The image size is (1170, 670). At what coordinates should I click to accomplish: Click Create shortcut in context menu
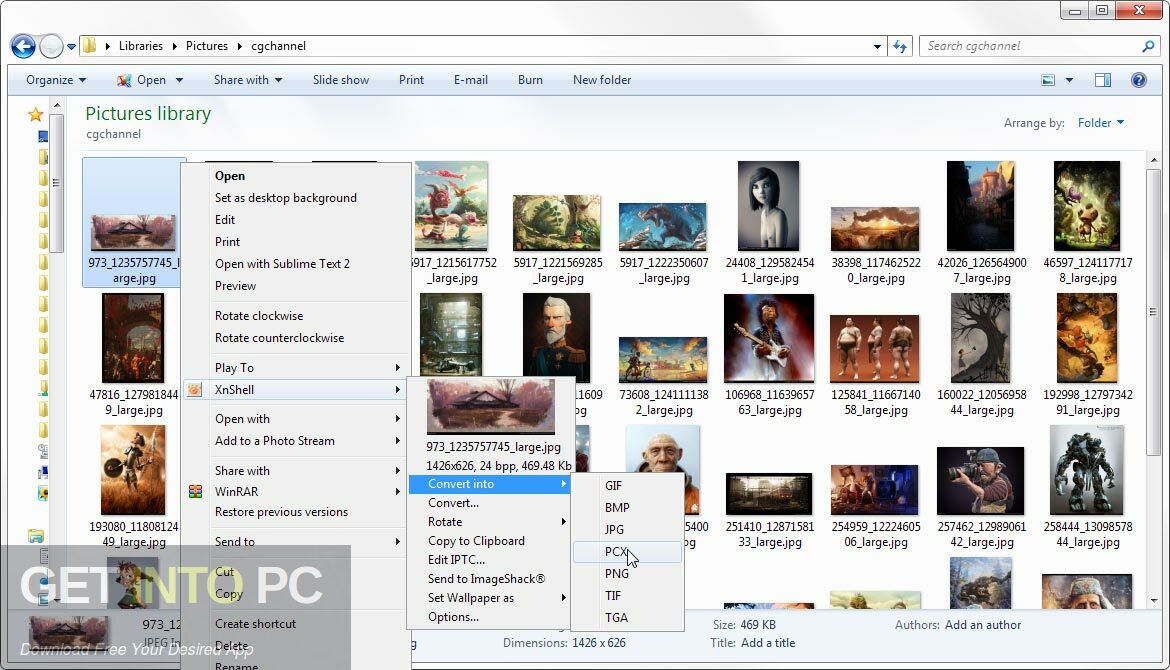point(255,624)
